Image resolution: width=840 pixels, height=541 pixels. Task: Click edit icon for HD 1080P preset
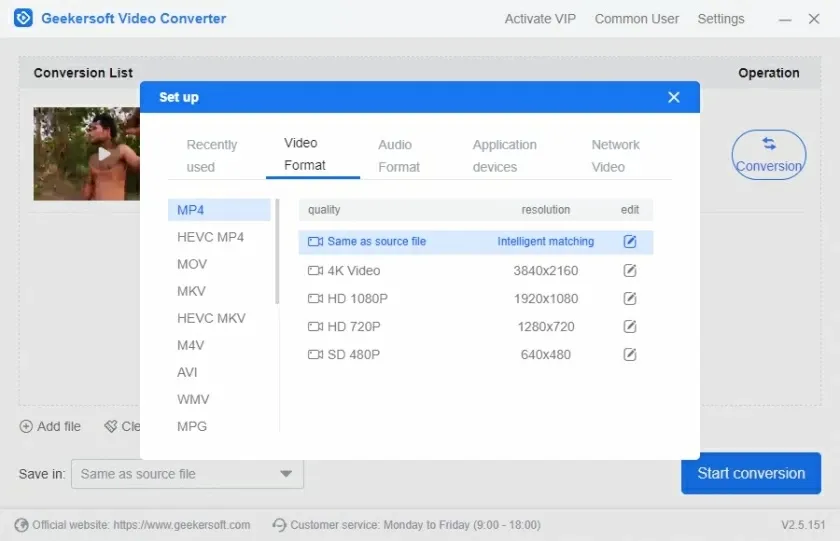tap(630, 299)
